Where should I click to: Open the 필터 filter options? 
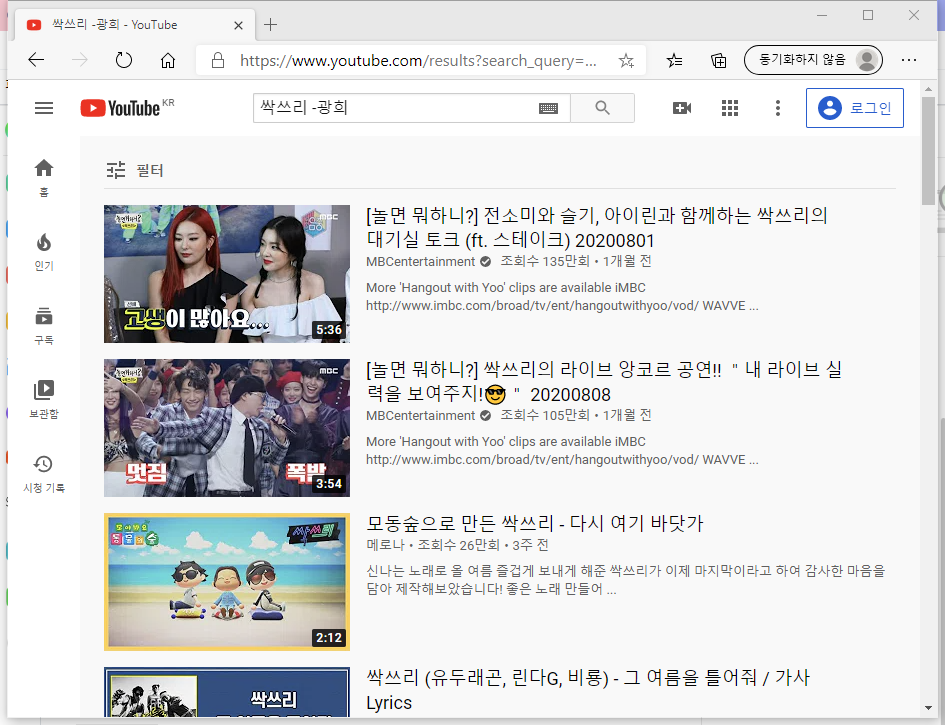(x=134, y=171)
